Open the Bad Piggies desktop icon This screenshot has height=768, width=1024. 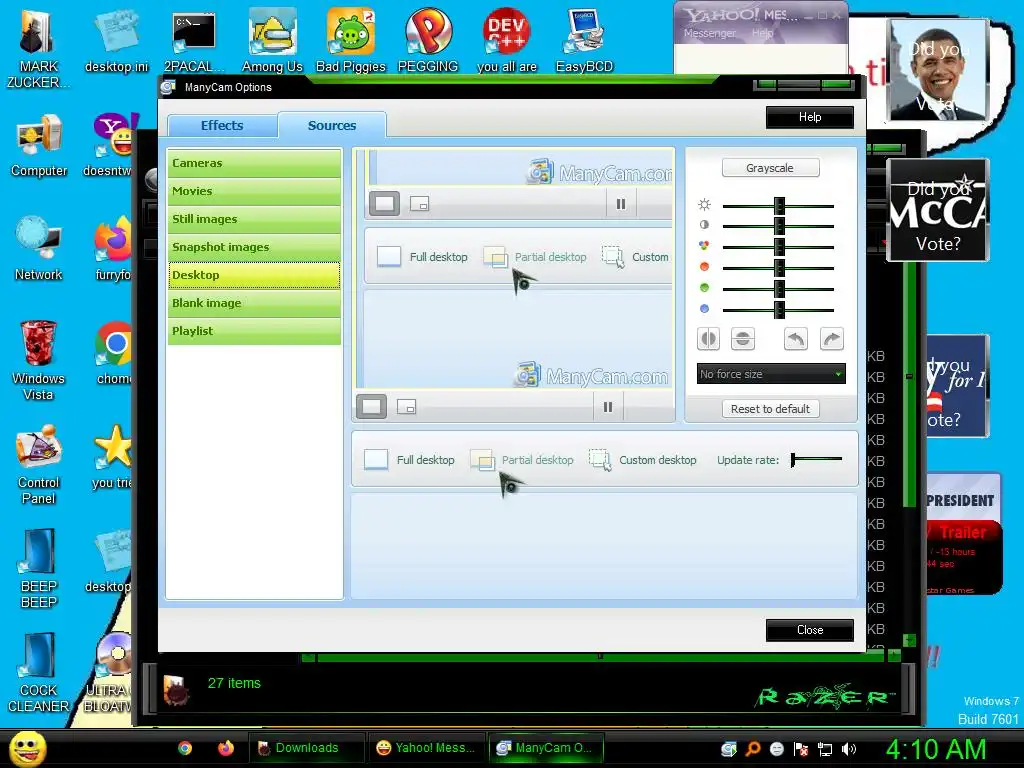click(351, 42)
